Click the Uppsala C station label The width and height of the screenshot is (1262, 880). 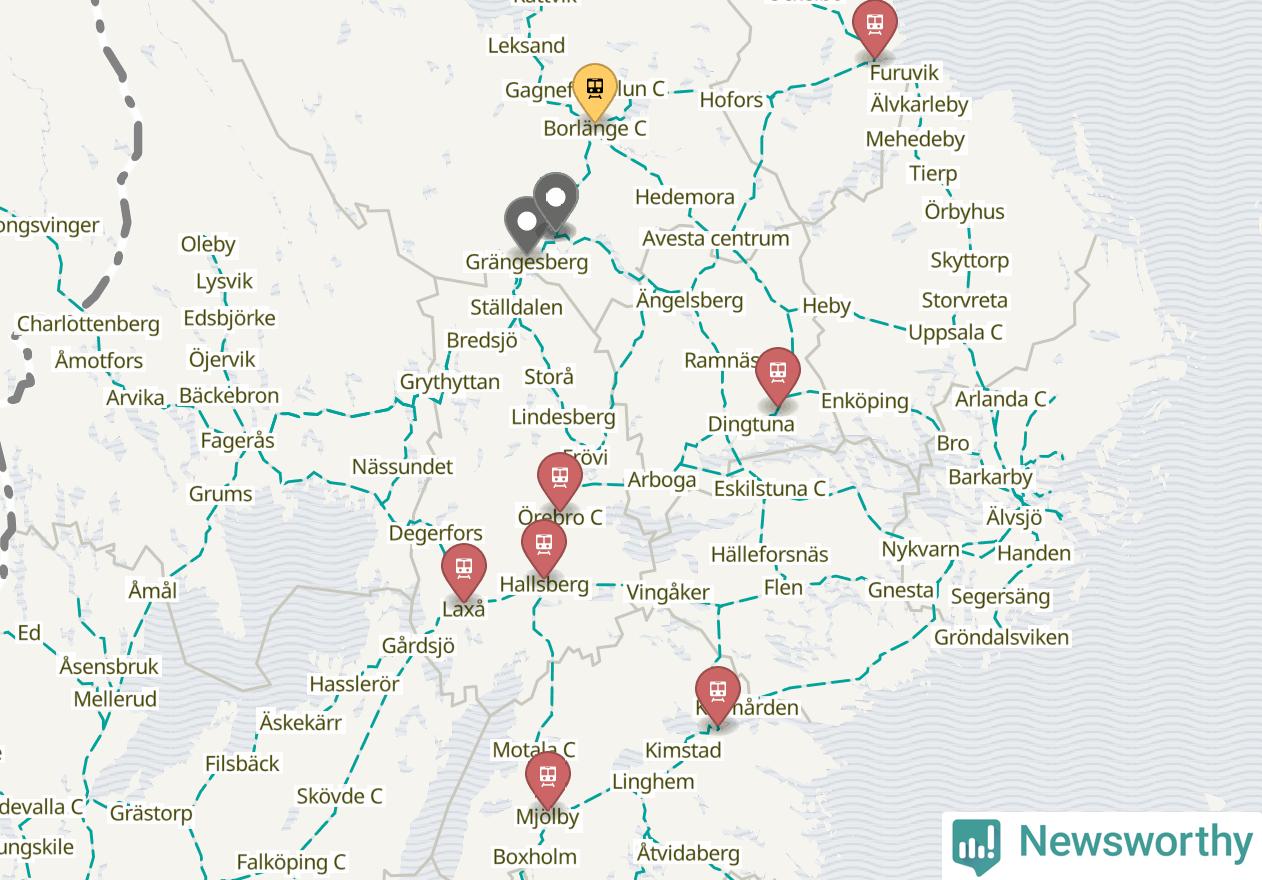pyautogui.click(x=955, y=332)
